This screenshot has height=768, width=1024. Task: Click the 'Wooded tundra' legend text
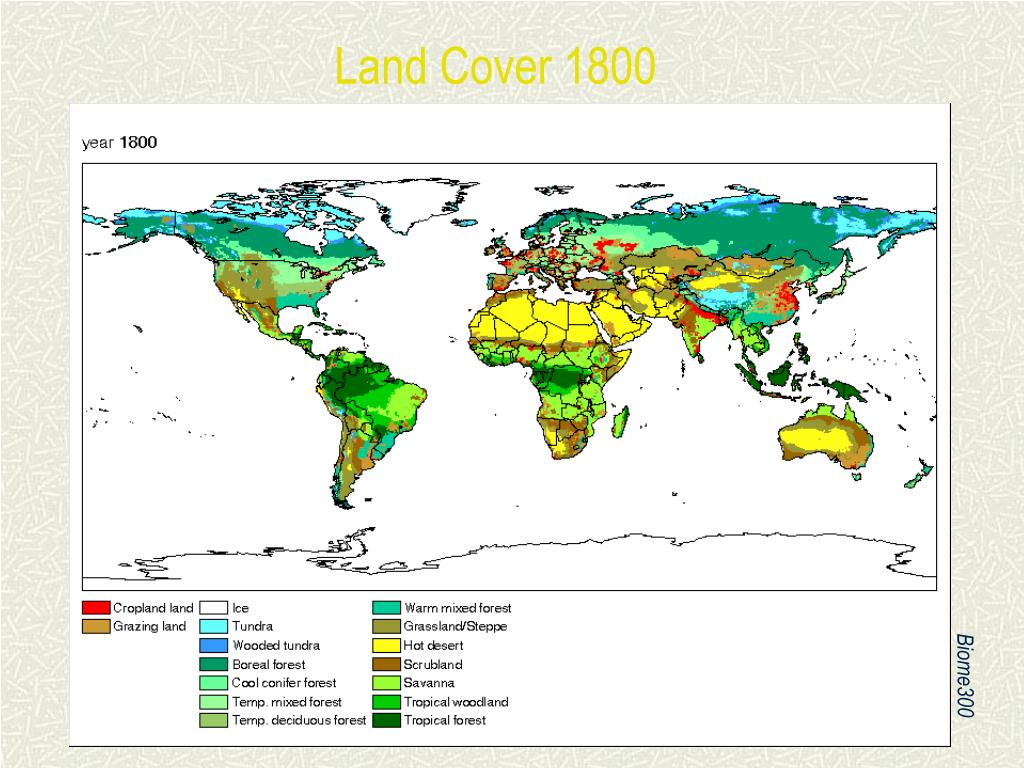point(276,645)
